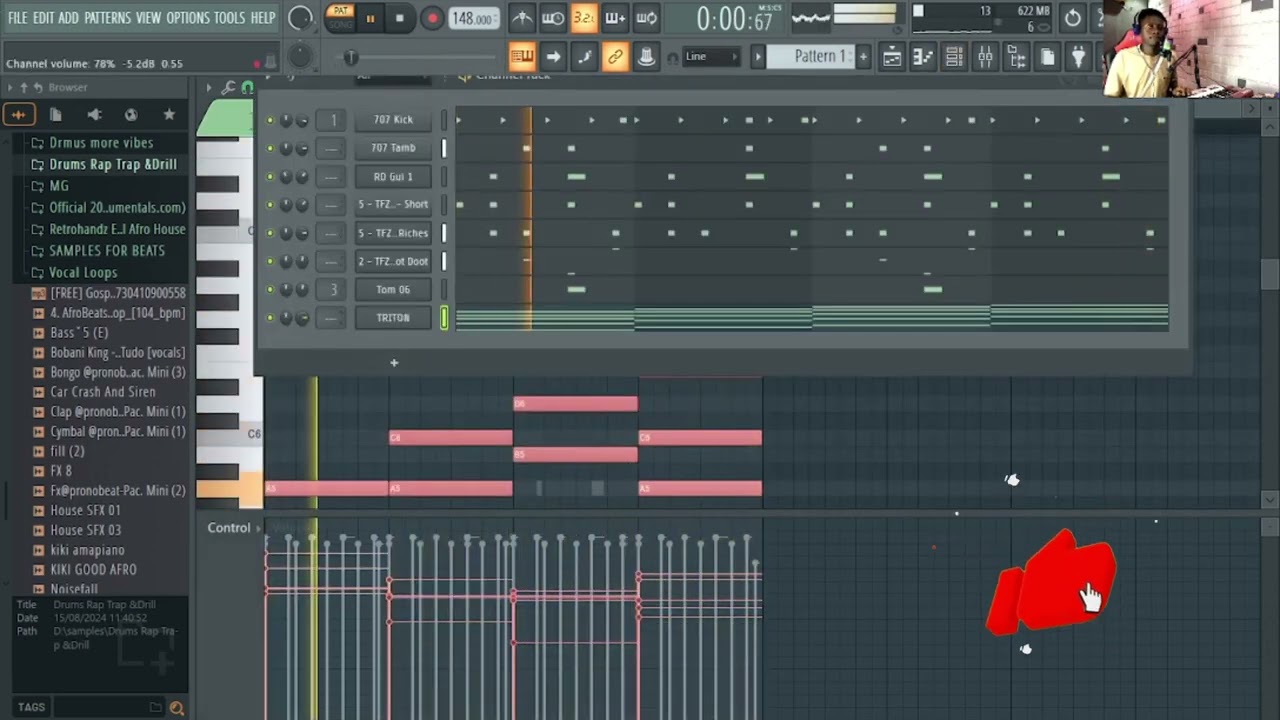Viewport: 1280px width, 720px height.
Task: Click the song position slider handle
Action: 351,58
